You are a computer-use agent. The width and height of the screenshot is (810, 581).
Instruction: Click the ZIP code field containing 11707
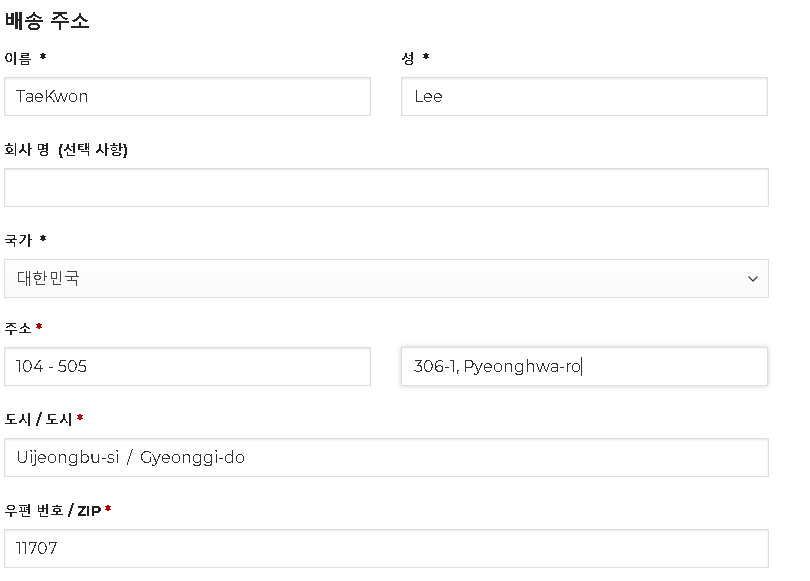386,548
